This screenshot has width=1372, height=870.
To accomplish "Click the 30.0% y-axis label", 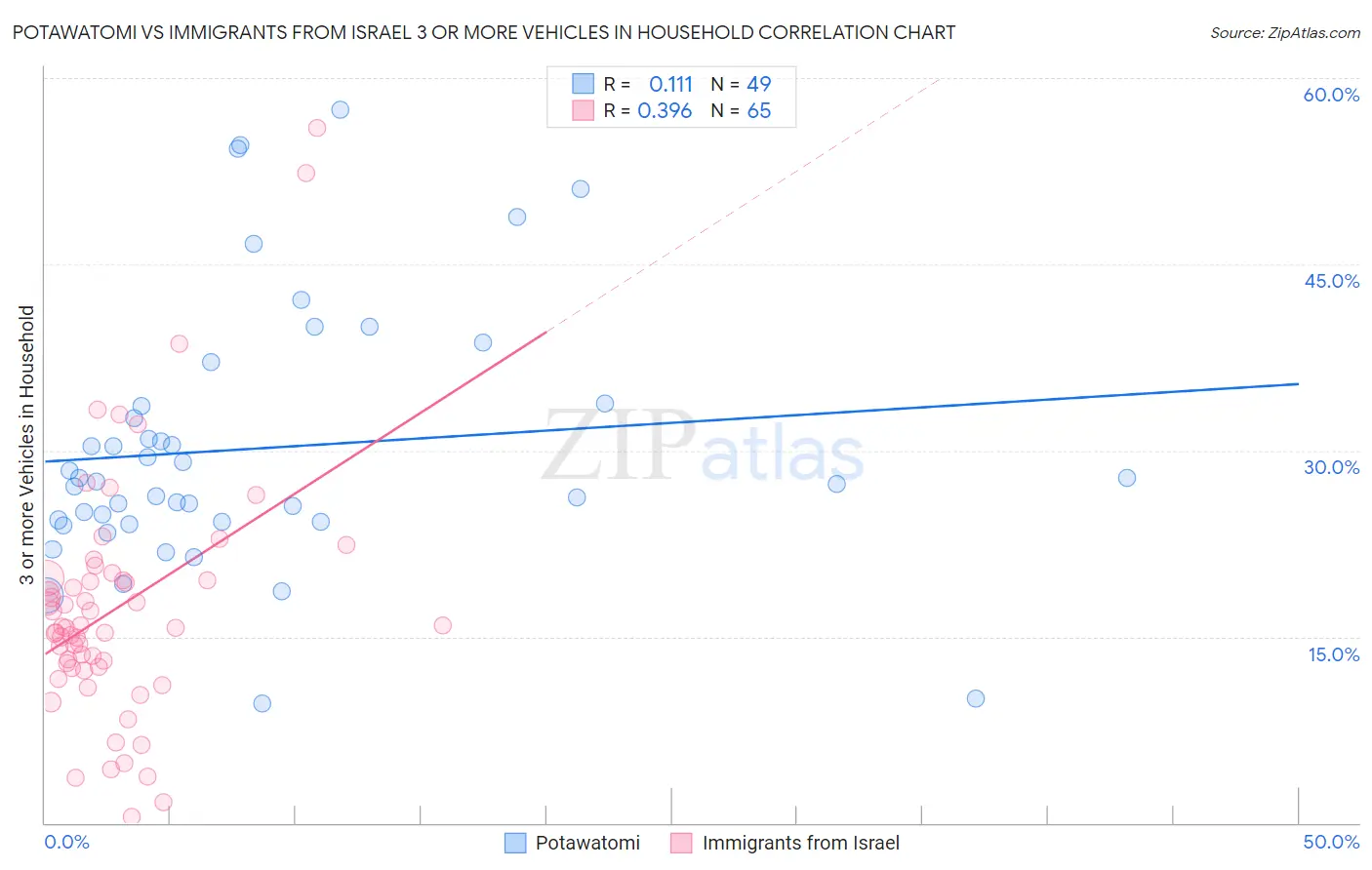I will pyautogui.click(x=1331, y=467).
